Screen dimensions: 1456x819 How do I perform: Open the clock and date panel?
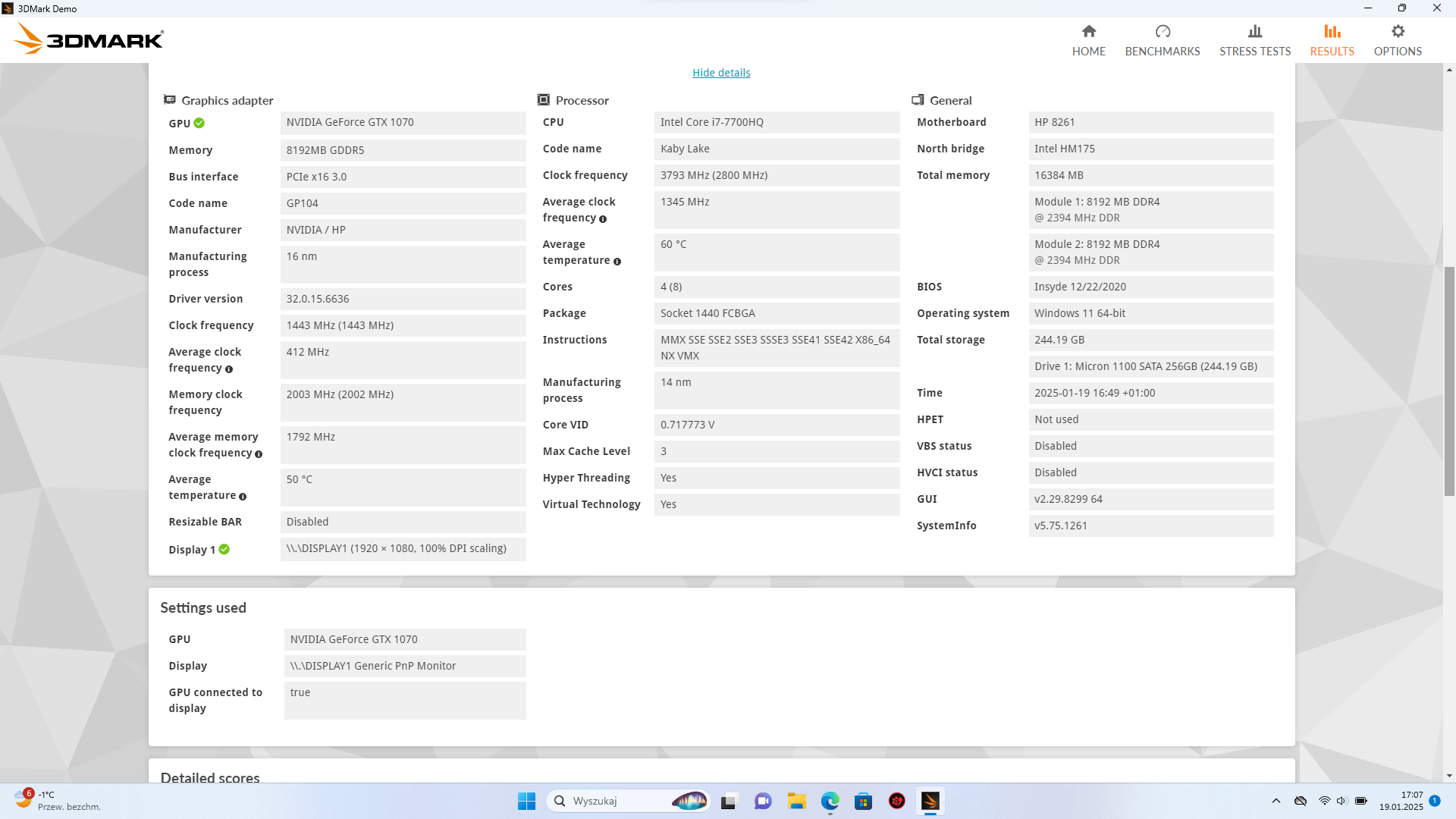pyautogui.click(x=1401, y=801)
